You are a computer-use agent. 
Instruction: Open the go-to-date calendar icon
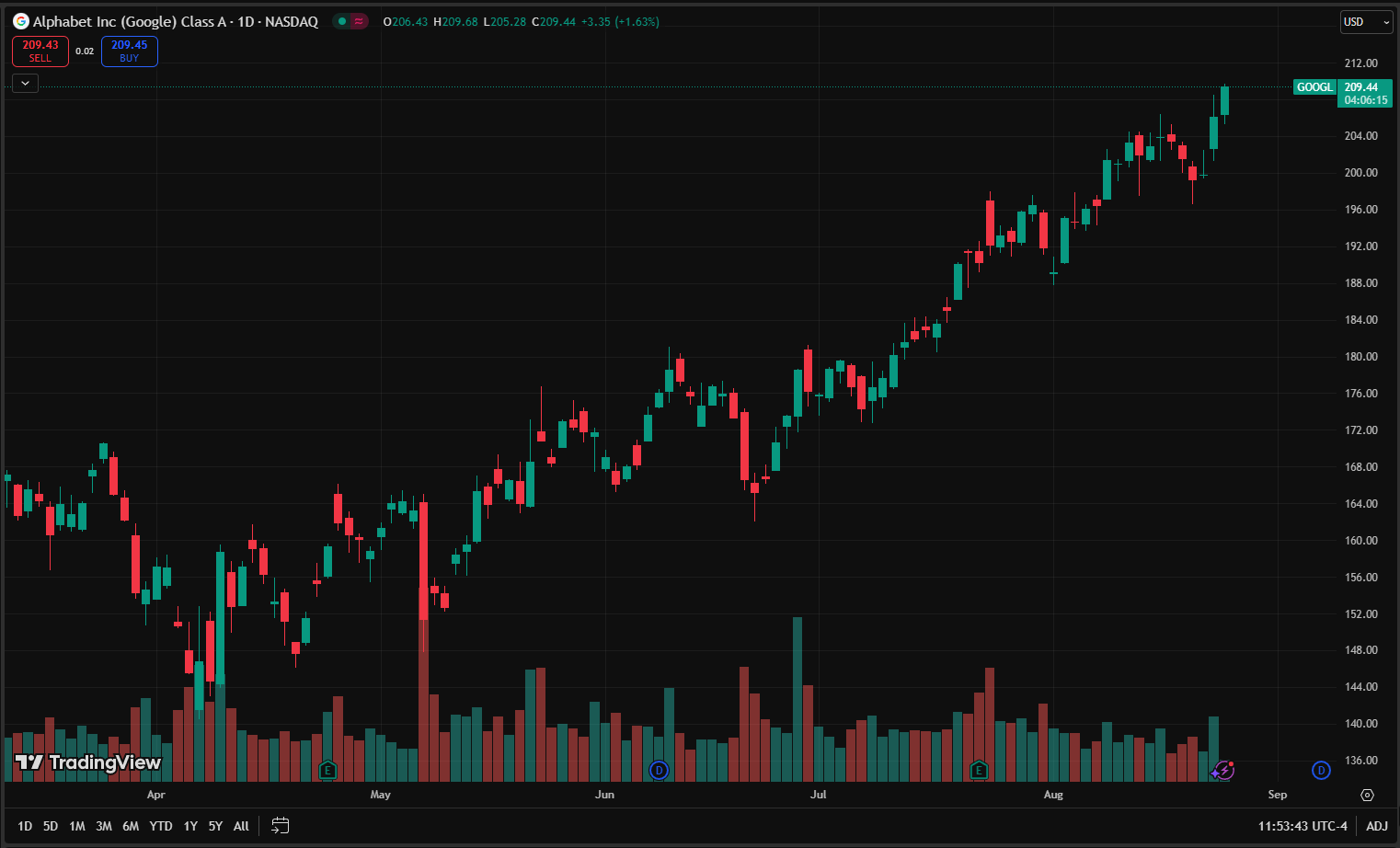pyautogui.click(x=281, y=826)
